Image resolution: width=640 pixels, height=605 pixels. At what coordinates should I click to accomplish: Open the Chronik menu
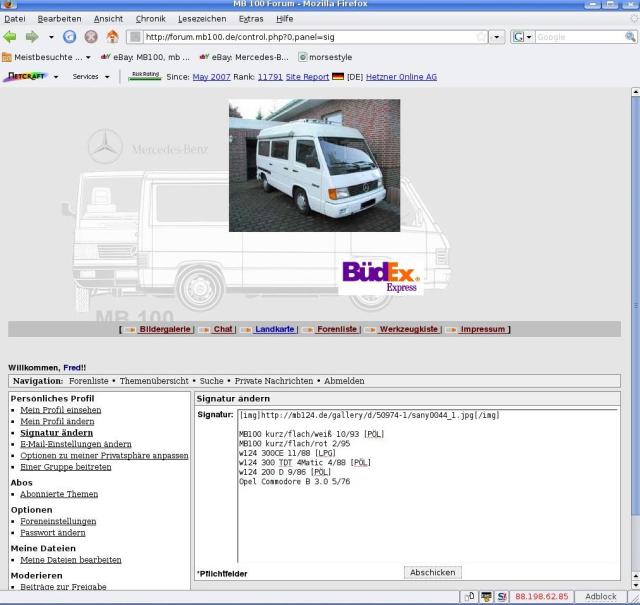pos(151,19)
